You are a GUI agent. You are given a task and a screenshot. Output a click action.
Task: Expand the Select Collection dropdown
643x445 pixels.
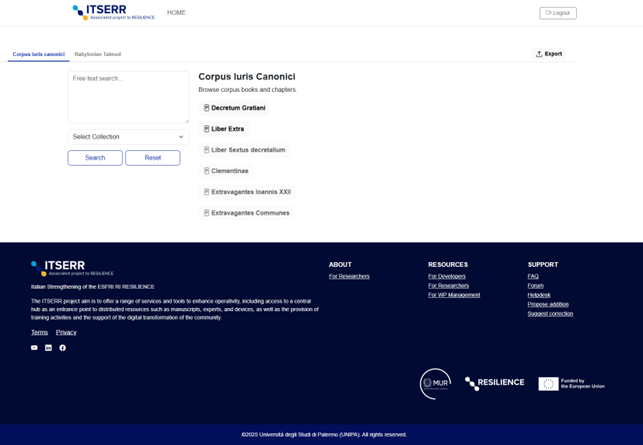tap(128, 137)
